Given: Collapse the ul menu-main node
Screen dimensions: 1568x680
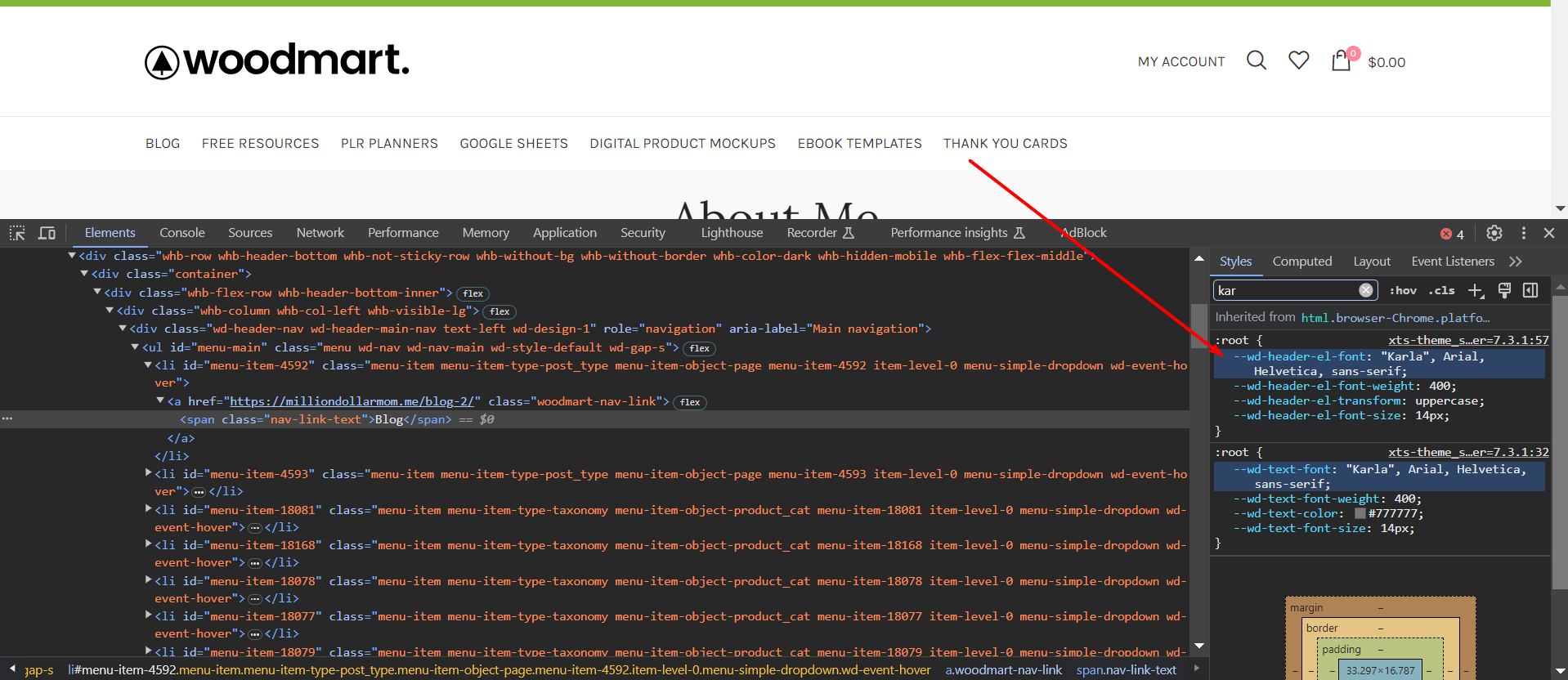Looking at the screenshot, I should coord(135,347).
